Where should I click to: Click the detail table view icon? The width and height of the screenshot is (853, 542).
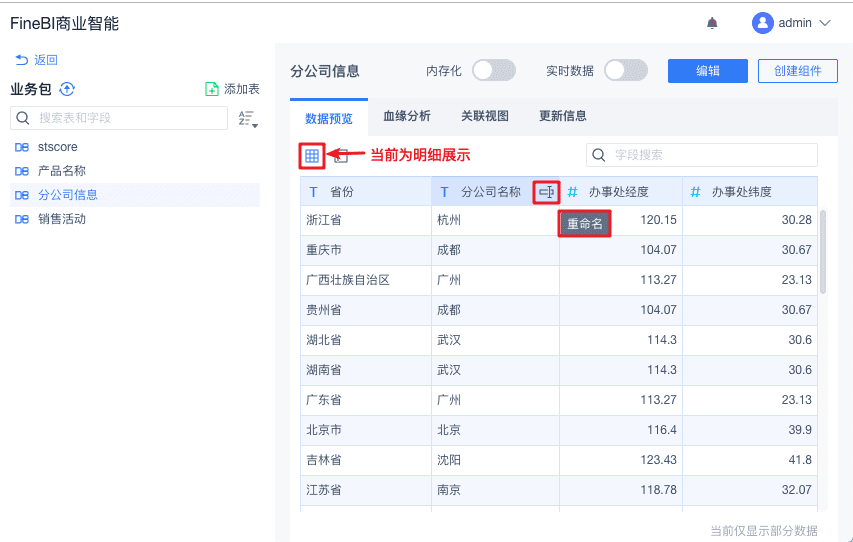[x=312, y=155]
